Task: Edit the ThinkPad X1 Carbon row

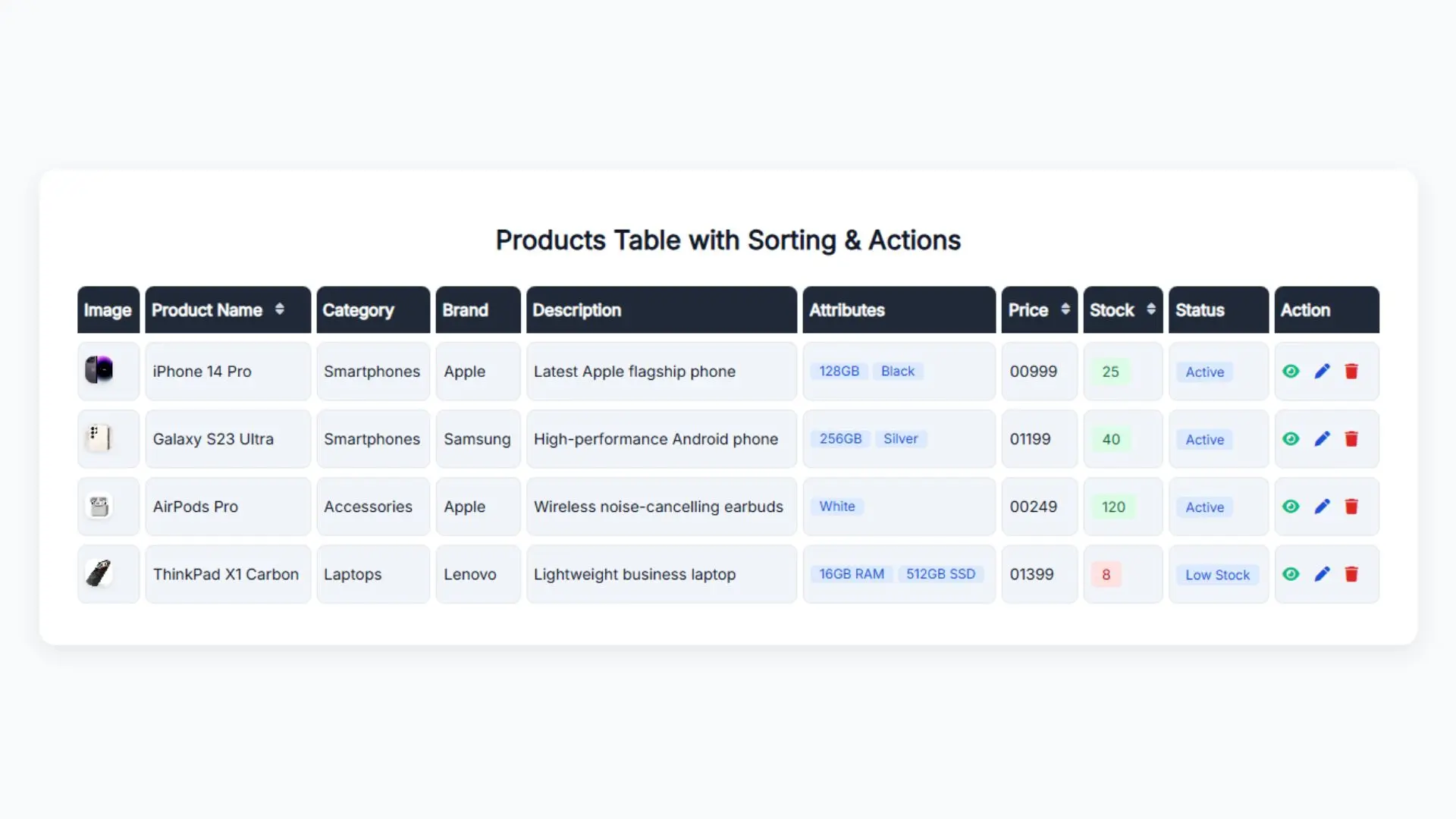Action: click(1322, 574)
